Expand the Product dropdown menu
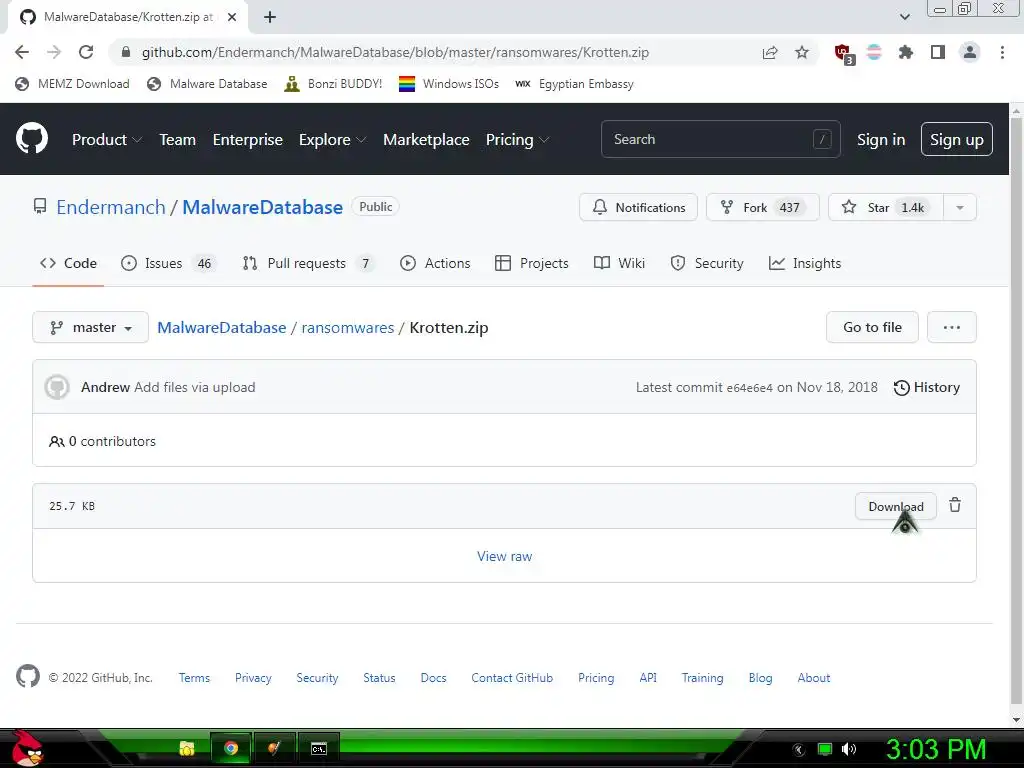 106,140
